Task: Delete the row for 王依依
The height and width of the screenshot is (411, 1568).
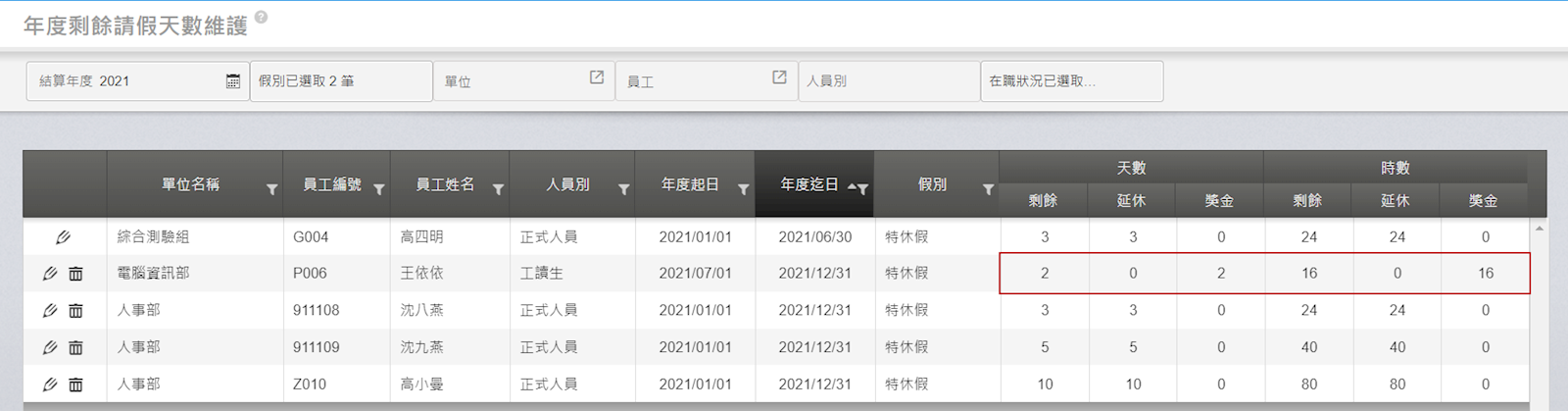Action: (x=75, y=274)
